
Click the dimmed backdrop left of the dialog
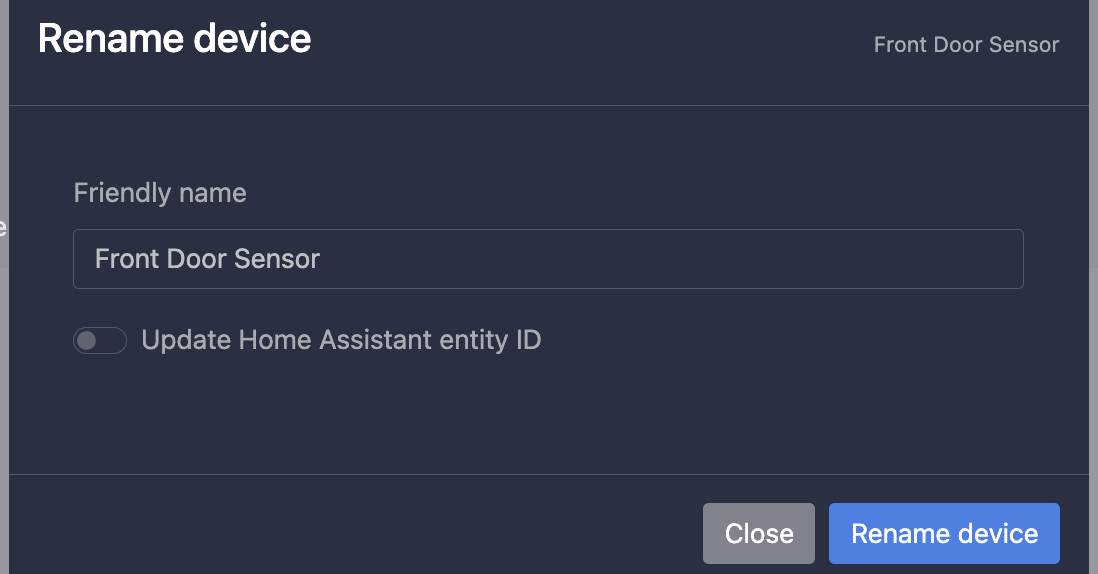pyautogui.click(x=3, y=300)
